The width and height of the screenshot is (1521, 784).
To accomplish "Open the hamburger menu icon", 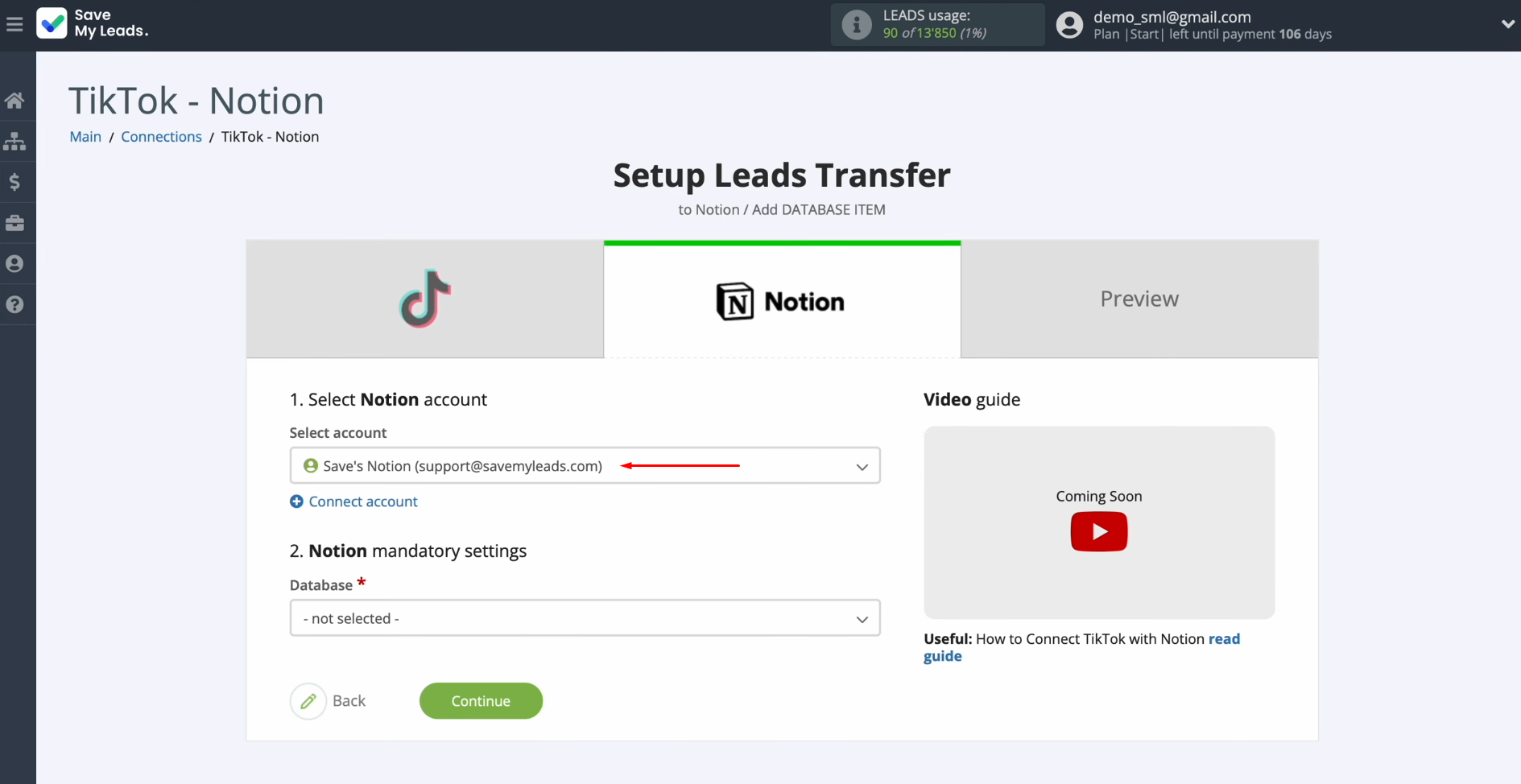I will pos(14,24).
